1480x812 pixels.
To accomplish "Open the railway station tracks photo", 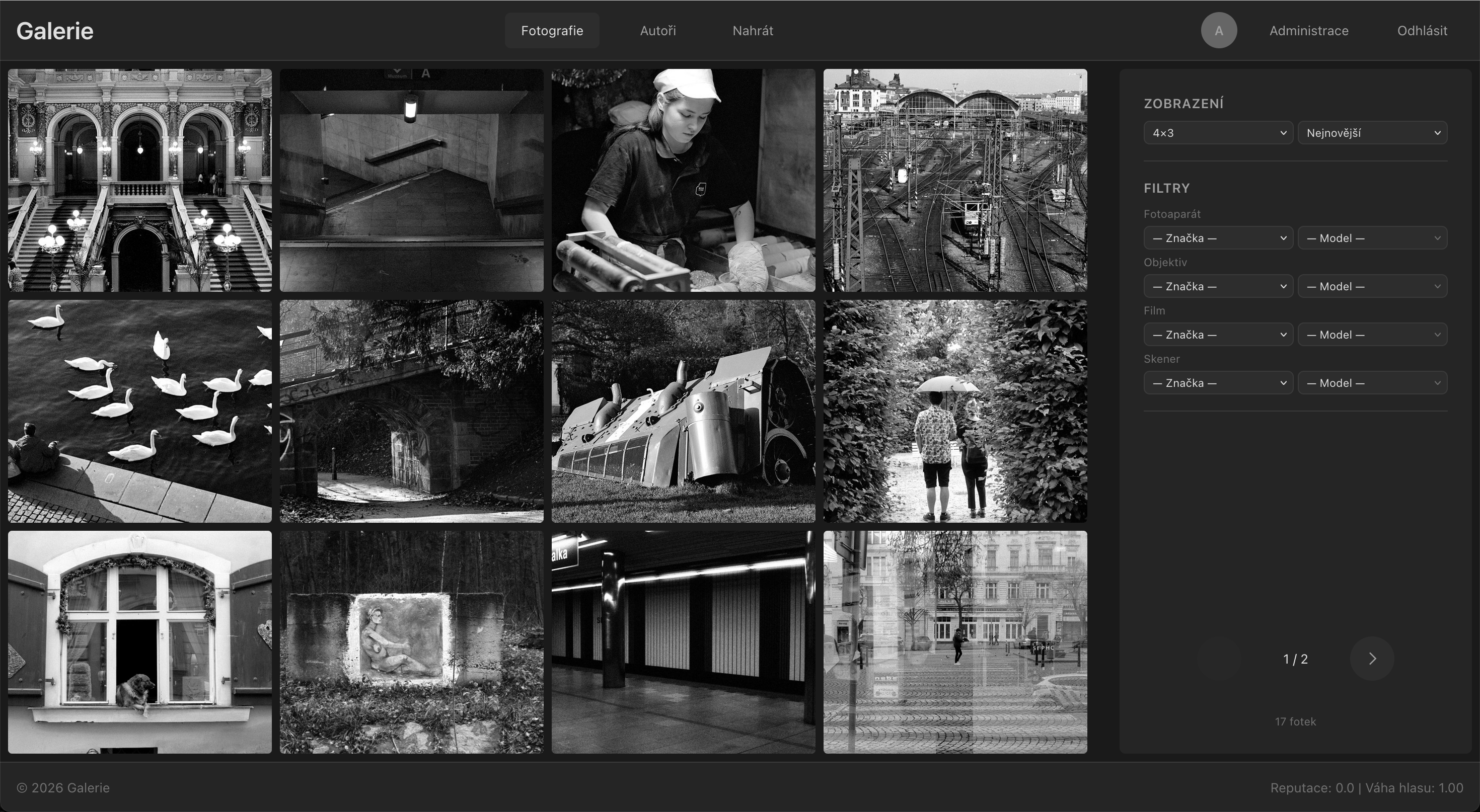I will (955, 180).
